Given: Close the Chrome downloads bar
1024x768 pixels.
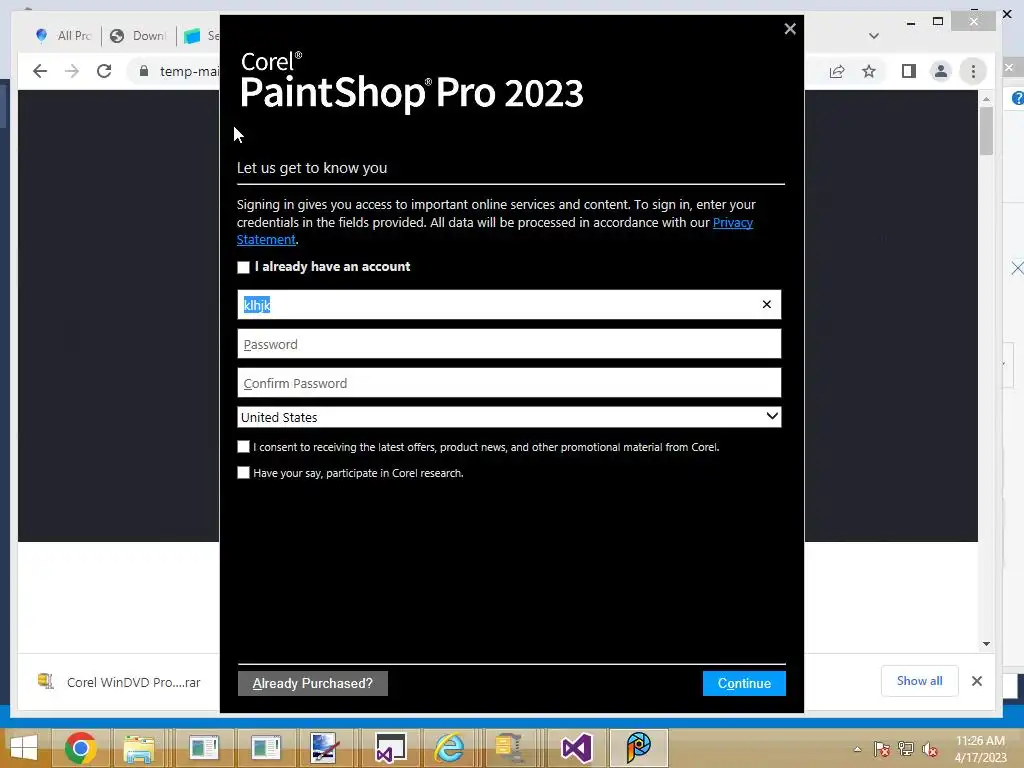Looking at the screenshot, I should pyautogui.click(x=977, y=681).
